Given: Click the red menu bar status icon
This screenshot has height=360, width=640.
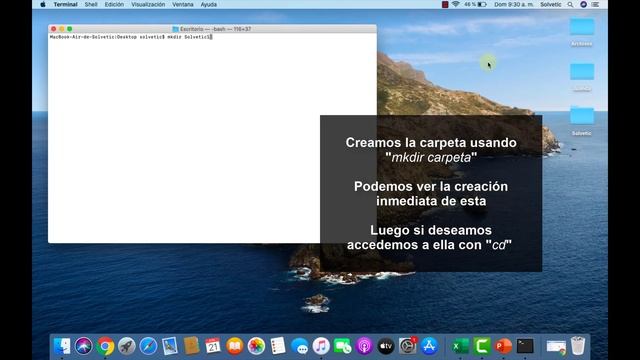Looking at the screenshot, I should point(445,4).
